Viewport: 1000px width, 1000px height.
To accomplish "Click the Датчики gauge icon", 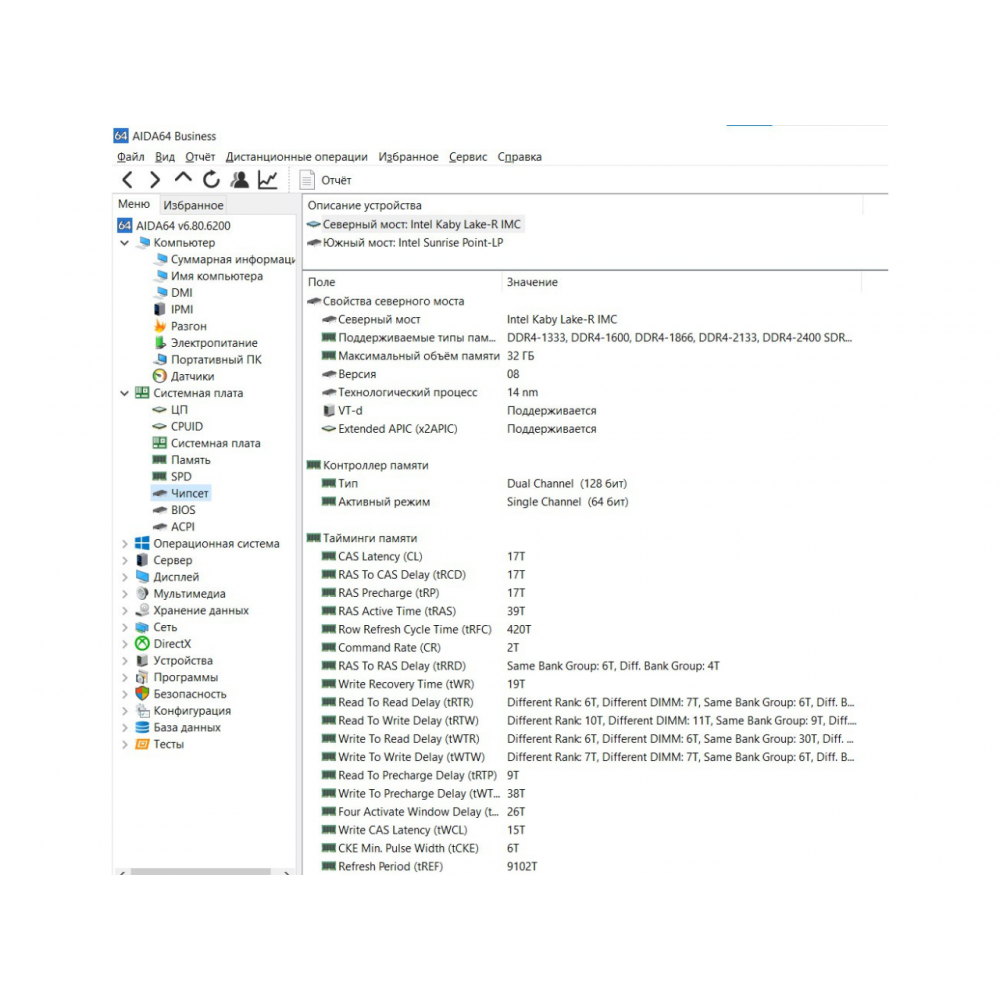I will point(160,376).
